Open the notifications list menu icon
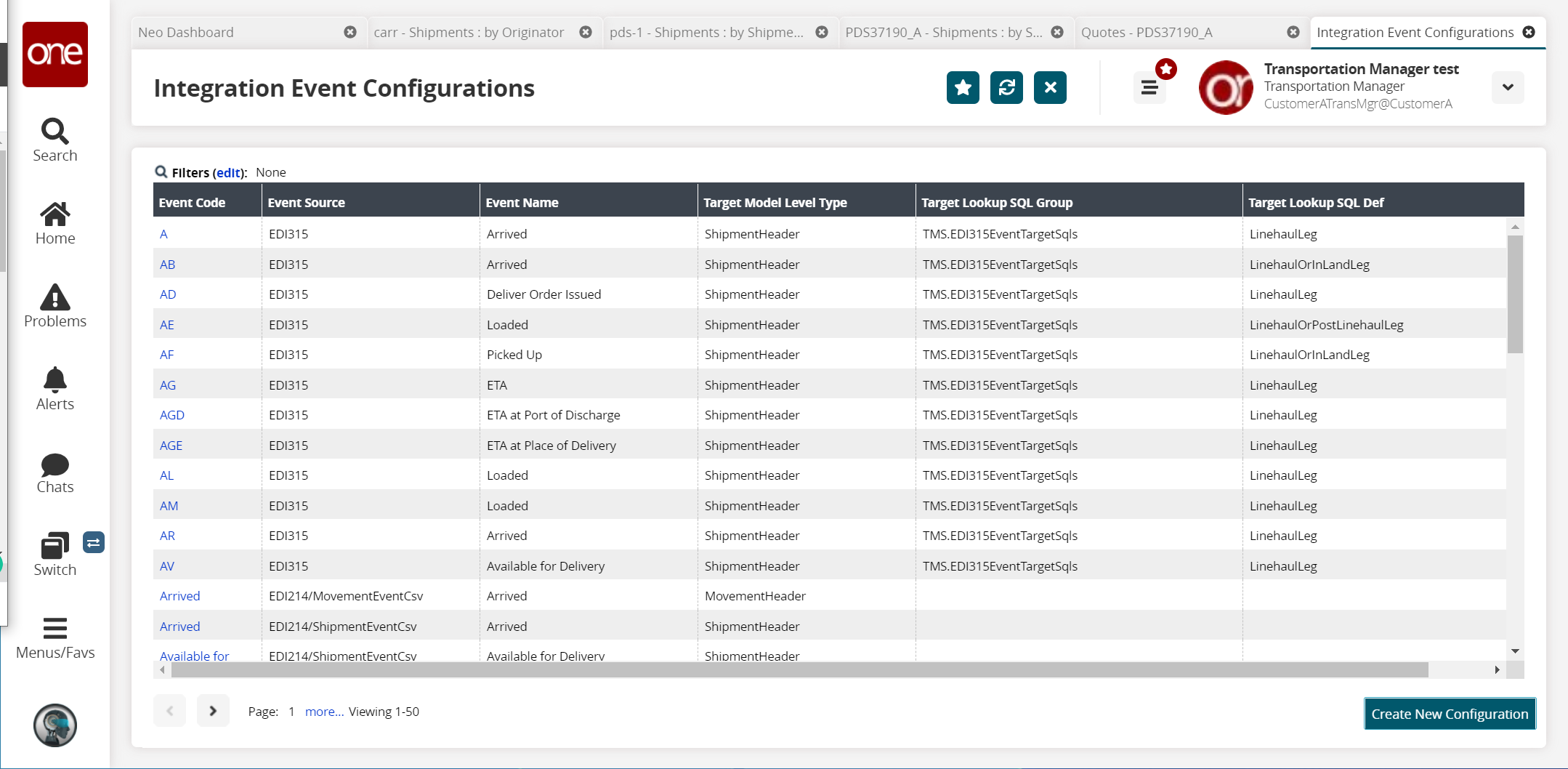Screen dimensions: 1568x769 pos(1149,88)
